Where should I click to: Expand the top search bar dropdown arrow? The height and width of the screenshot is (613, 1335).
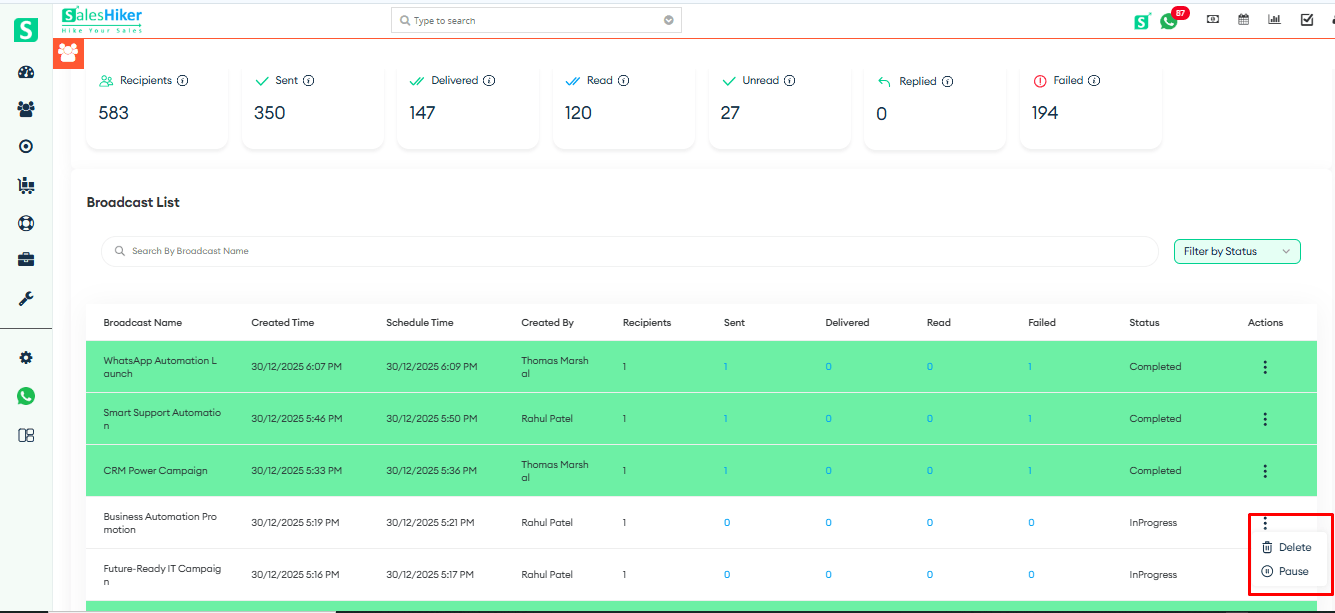(x=669, y=20)
